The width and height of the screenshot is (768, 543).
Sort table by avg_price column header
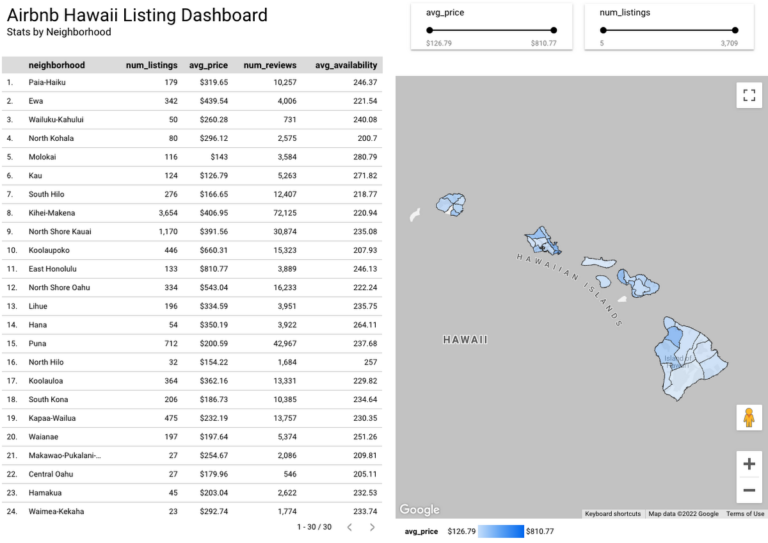tap(208, 65)
